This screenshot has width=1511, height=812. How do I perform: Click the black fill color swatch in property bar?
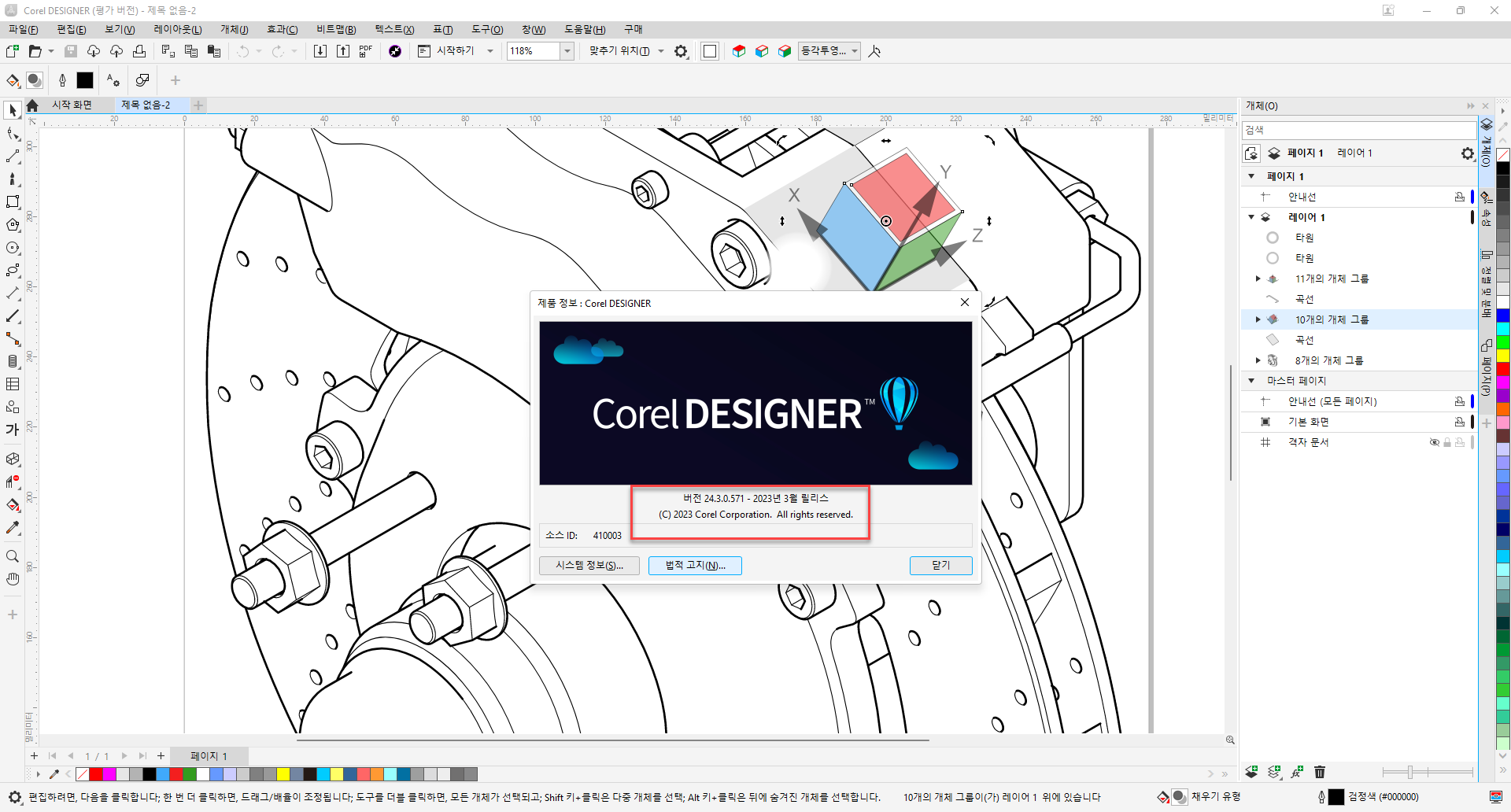tap(85, 80)
